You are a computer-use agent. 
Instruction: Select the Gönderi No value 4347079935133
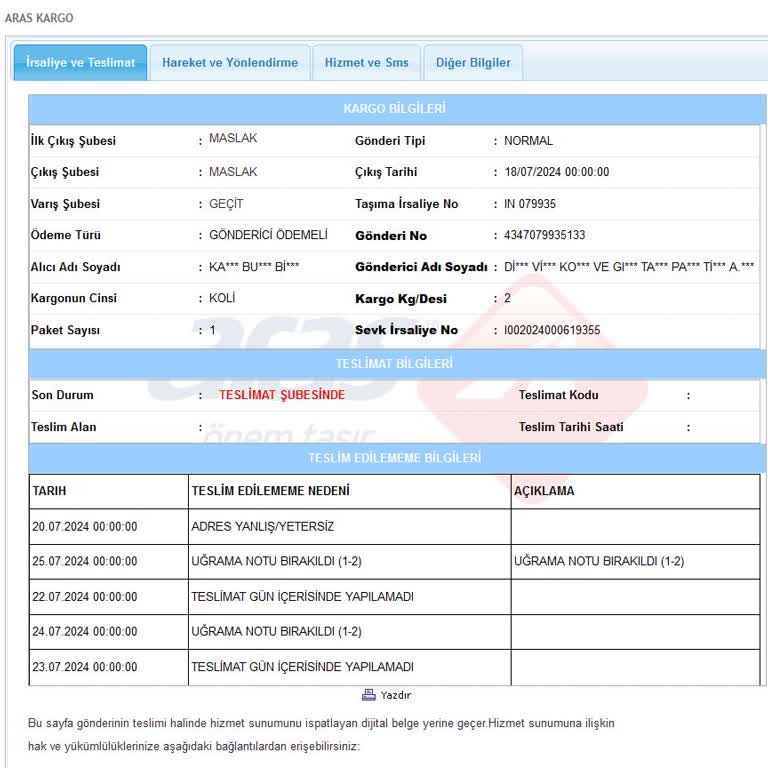pos(545,236)
